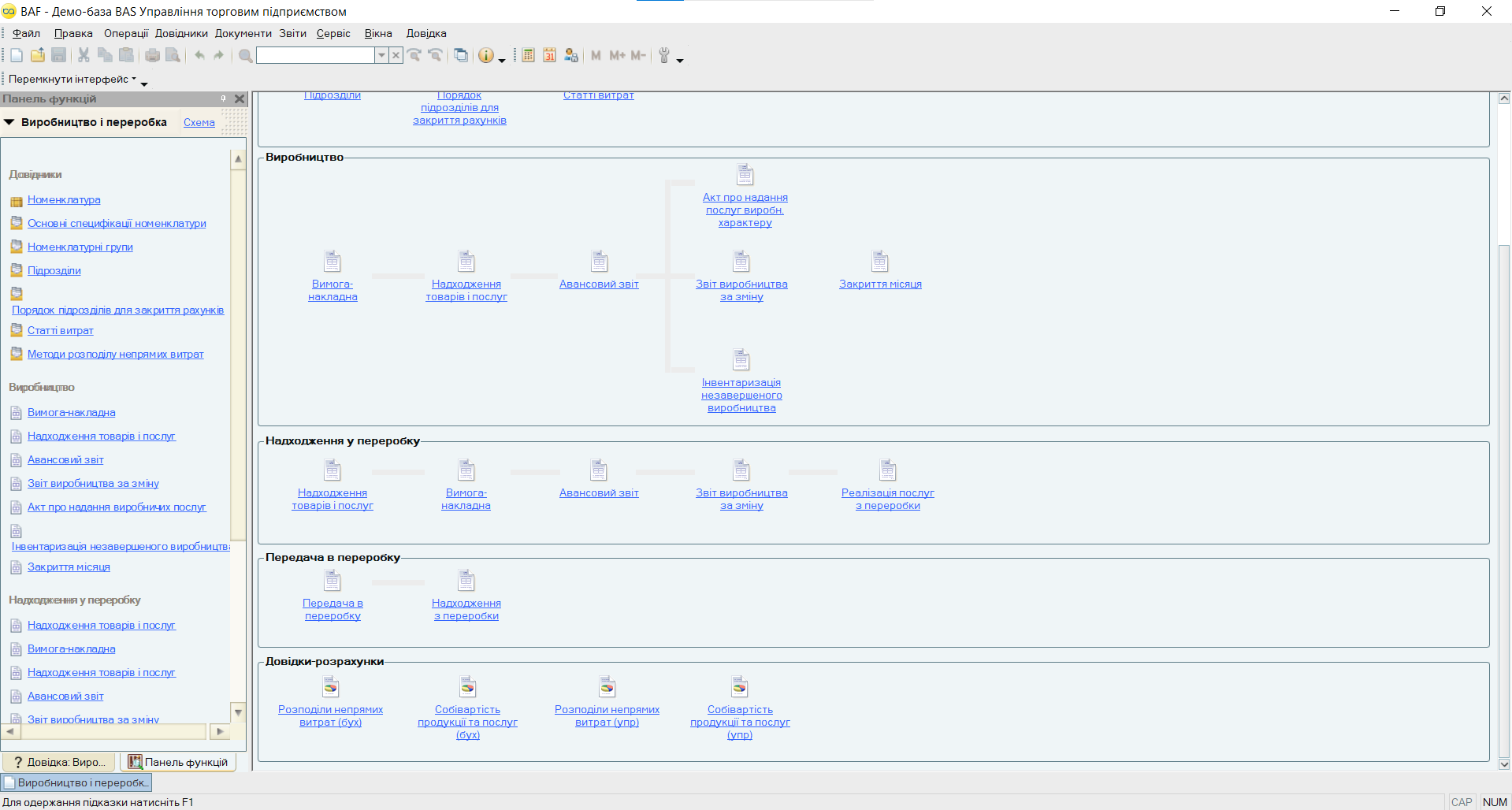Click the wrench settings toolbar icon
The width and height of the screenshot is (1512, 810).
(664, 55)
